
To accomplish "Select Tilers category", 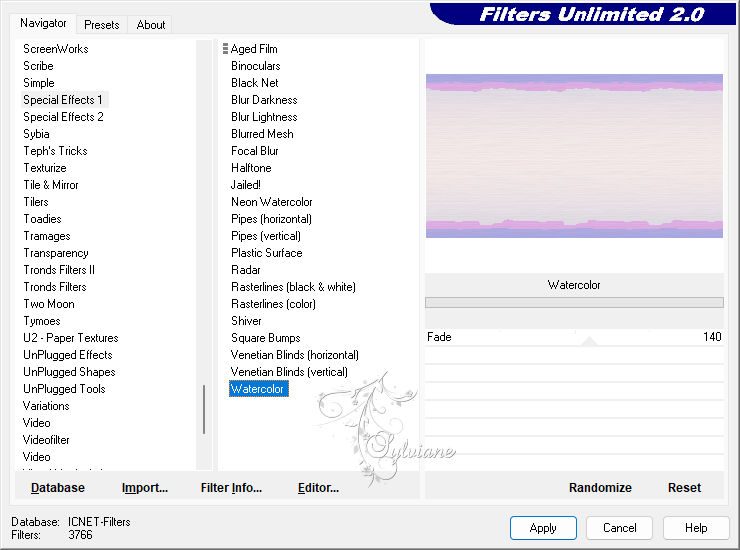I will [x=36, y=202].
